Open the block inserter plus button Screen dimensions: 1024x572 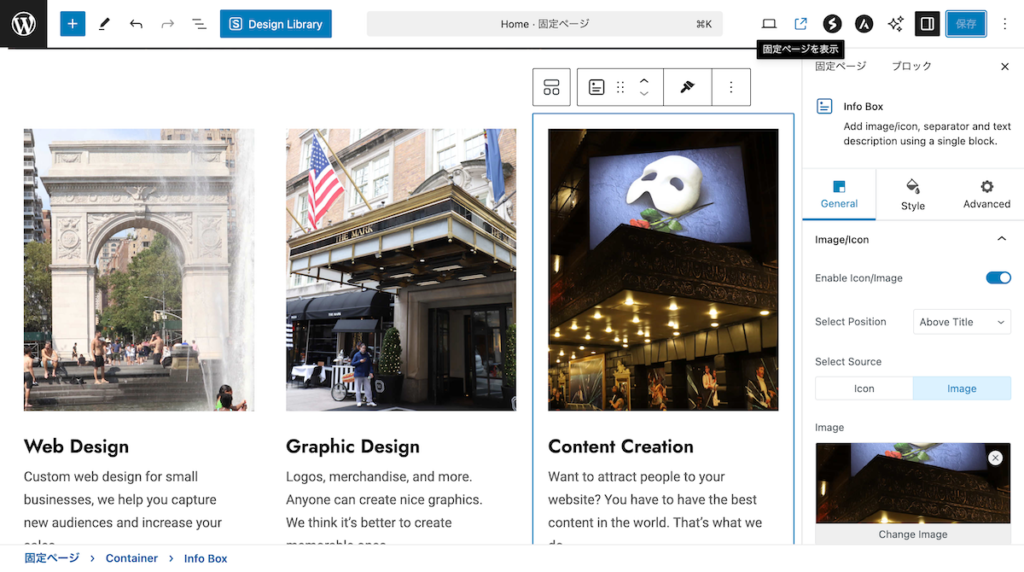click(x=72, y=24)
